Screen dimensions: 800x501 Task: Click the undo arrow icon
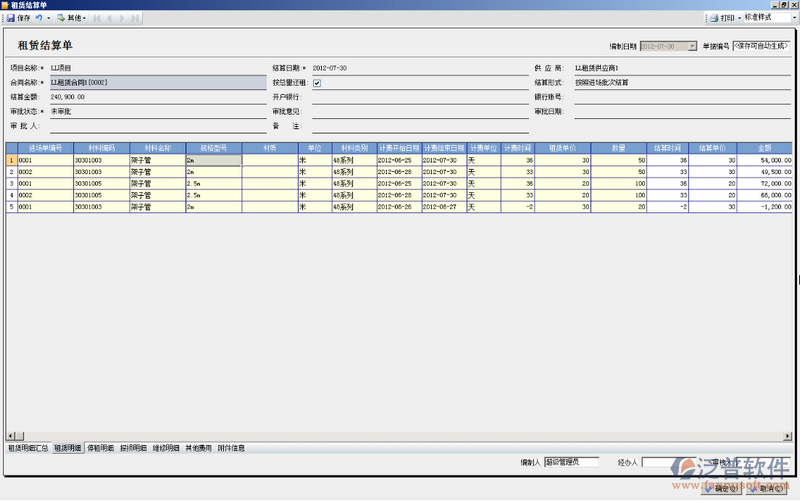tap(38, 18)
